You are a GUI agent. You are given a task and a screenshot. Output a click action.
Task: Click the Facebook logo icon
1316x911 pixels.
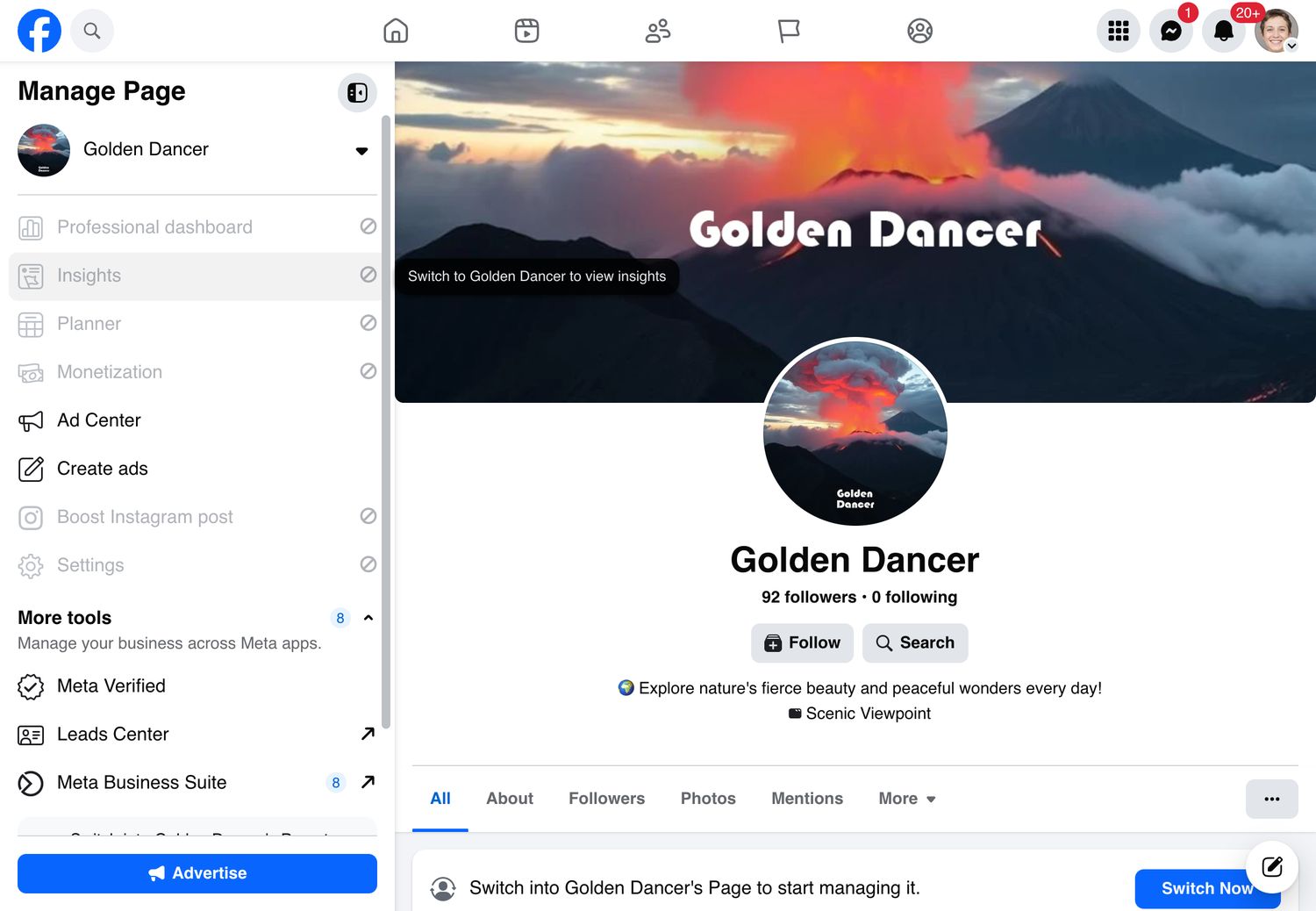pos(39,31)
